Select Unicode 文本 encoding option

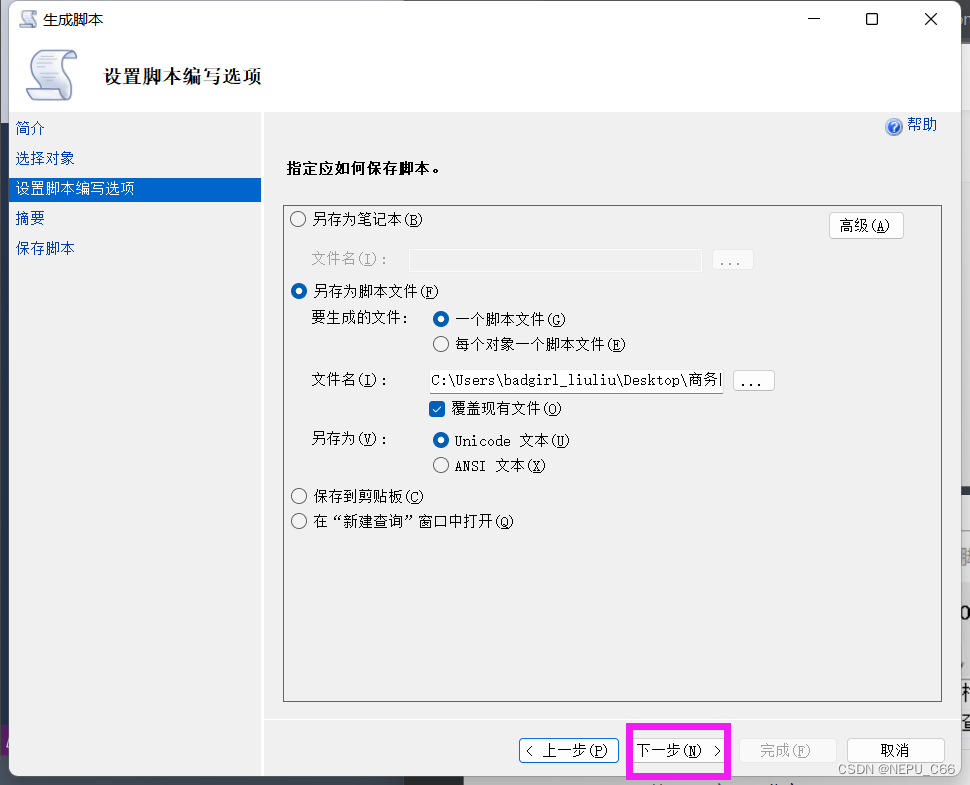coord(441,440)
